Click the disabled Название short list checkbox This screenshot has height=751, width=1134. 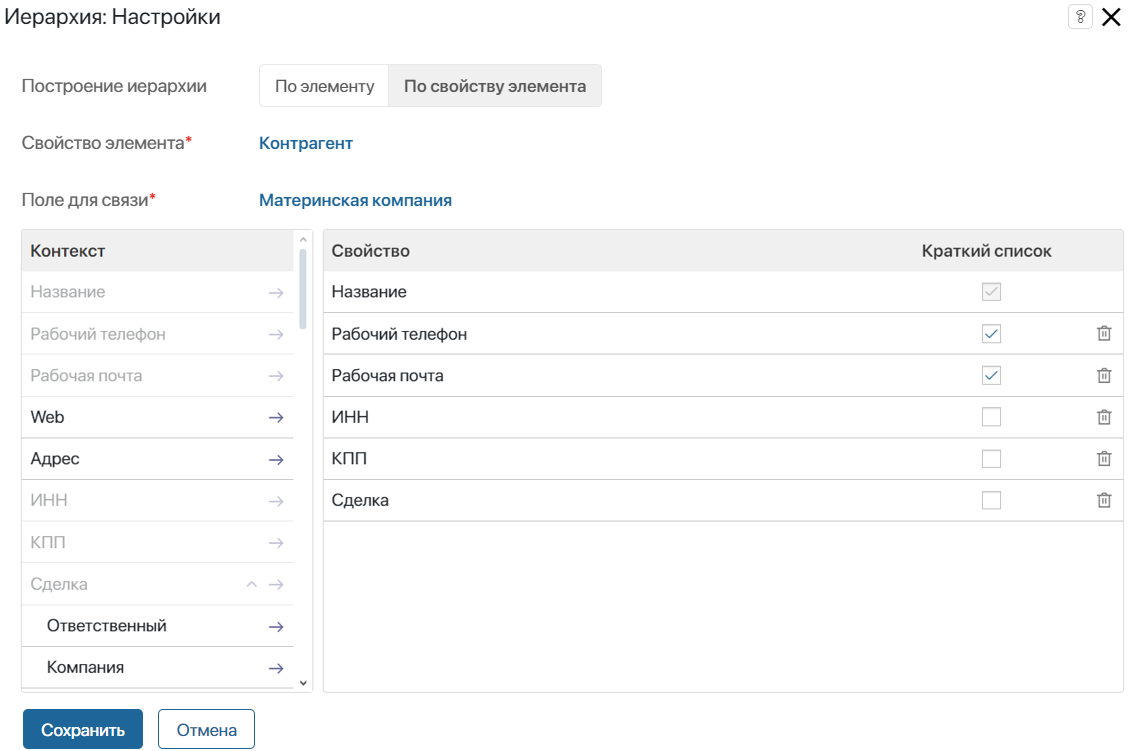point(991,292)
